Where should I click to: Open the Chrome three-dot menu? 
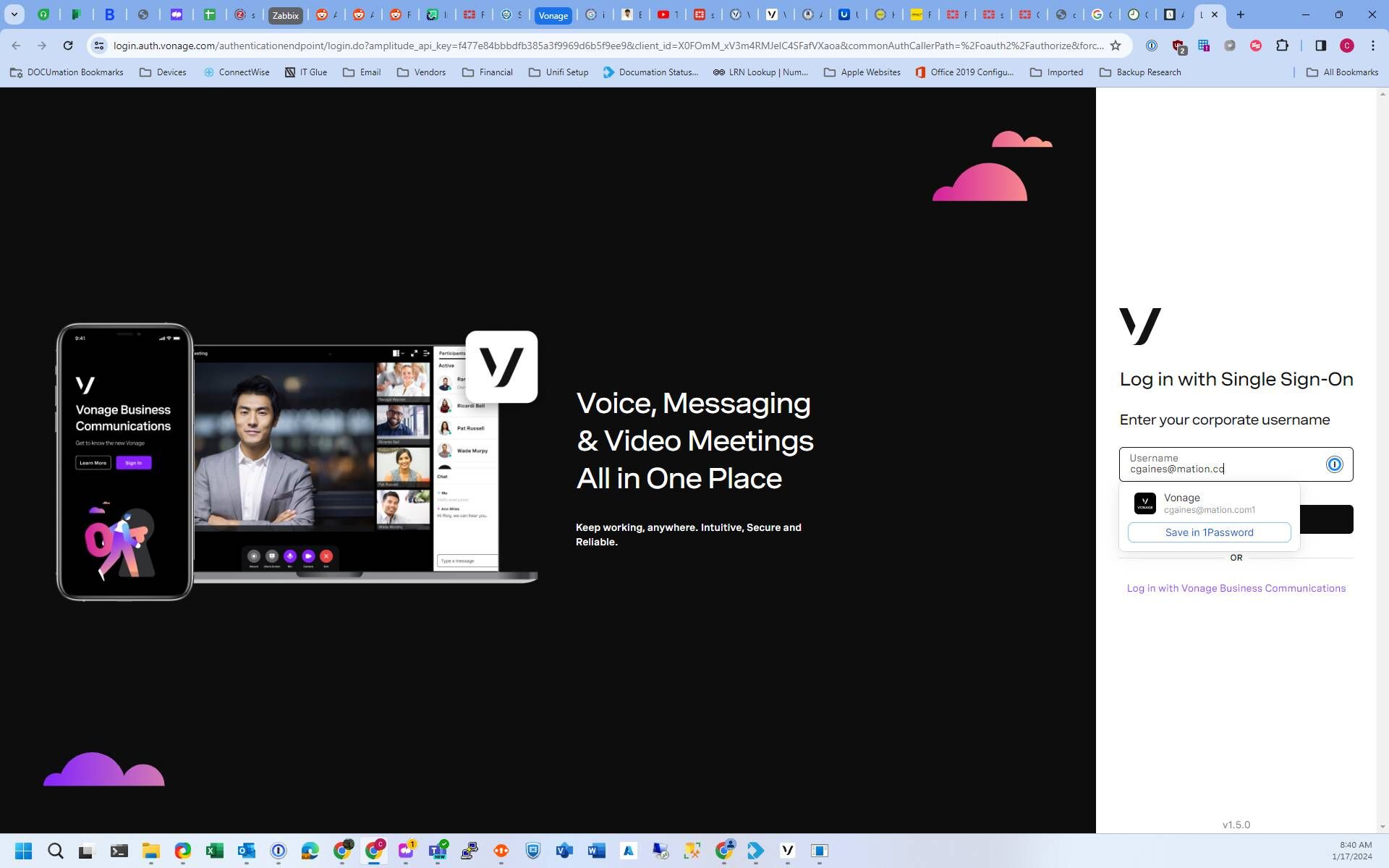1372,46
